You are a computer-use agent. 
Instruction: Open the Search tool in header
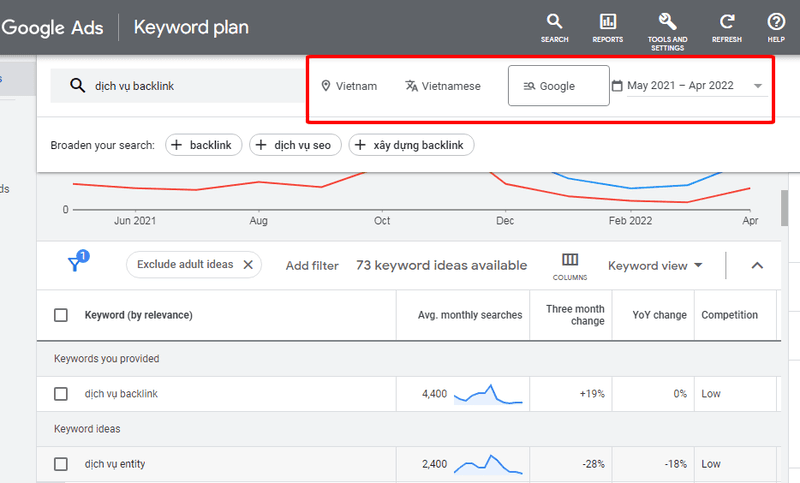coord(555,28)
